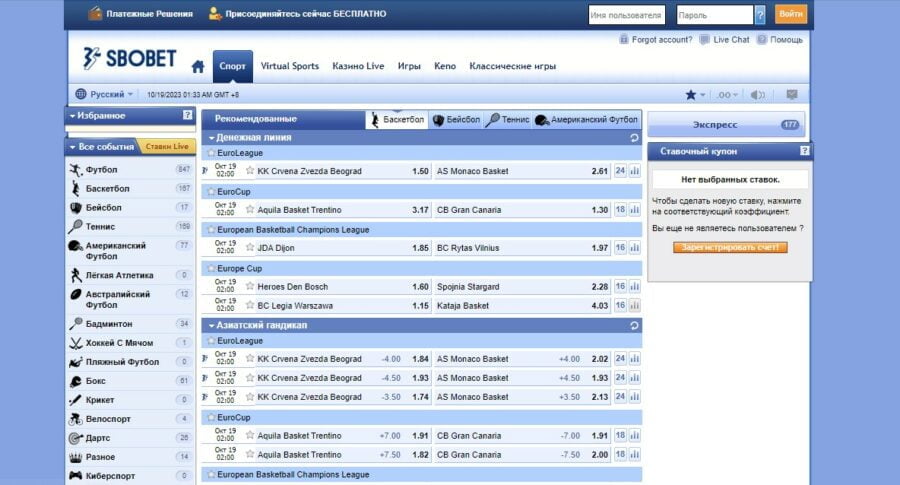Viewport: 900px width, 485px height.
Task: Switch to the Теннис recommended tab
Action: (507, 119)
